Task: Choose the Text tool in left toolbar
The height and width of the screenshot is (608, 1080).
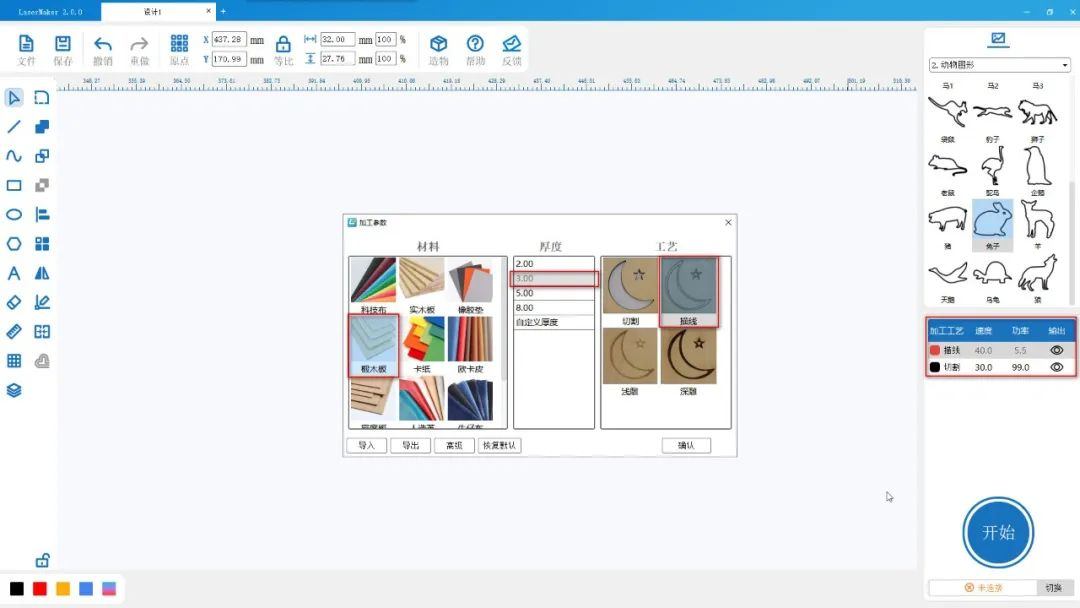Action: (x=14, y=273)
